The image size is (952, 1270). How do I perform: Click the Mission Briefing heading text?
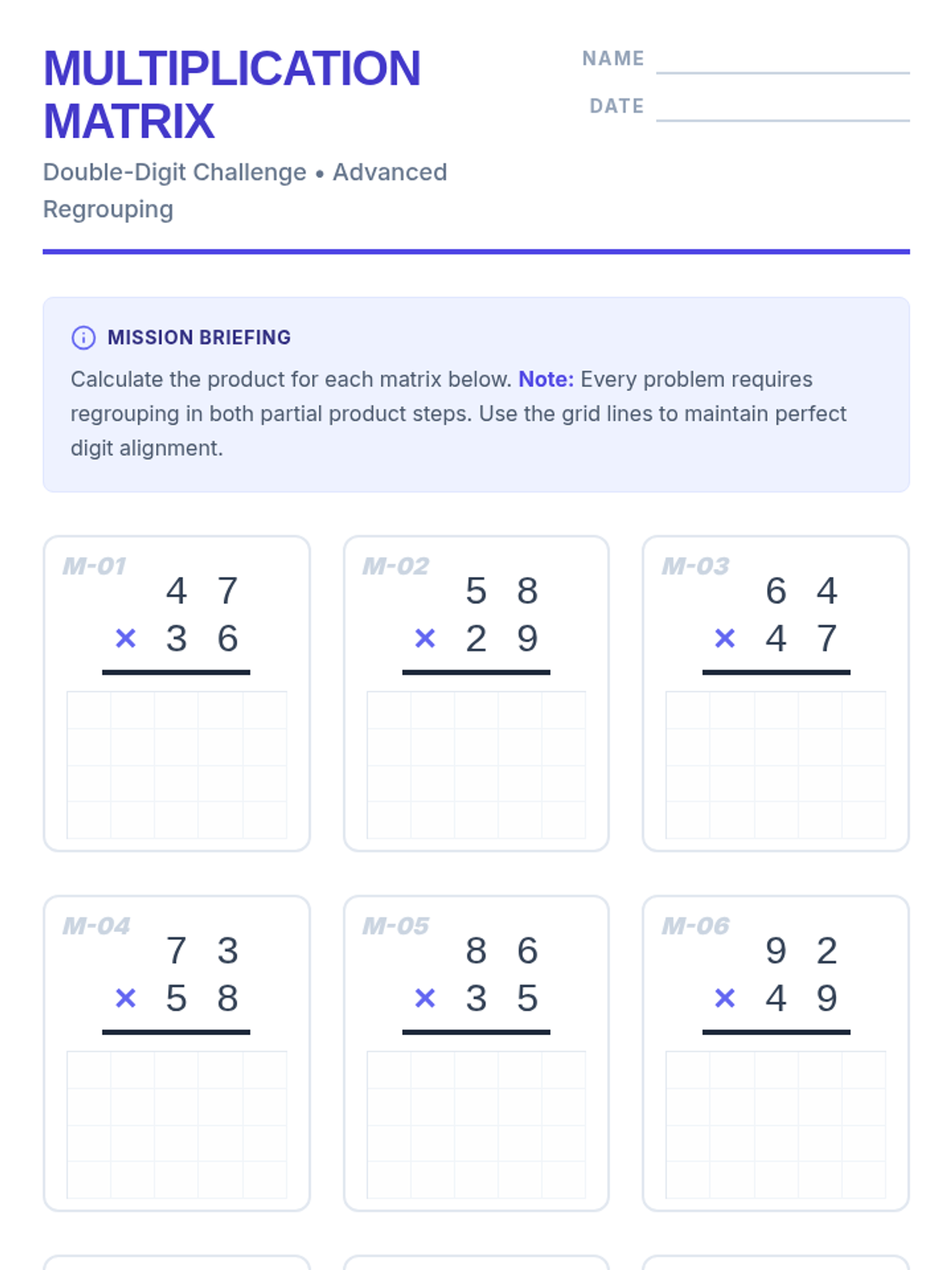point(199,337)
